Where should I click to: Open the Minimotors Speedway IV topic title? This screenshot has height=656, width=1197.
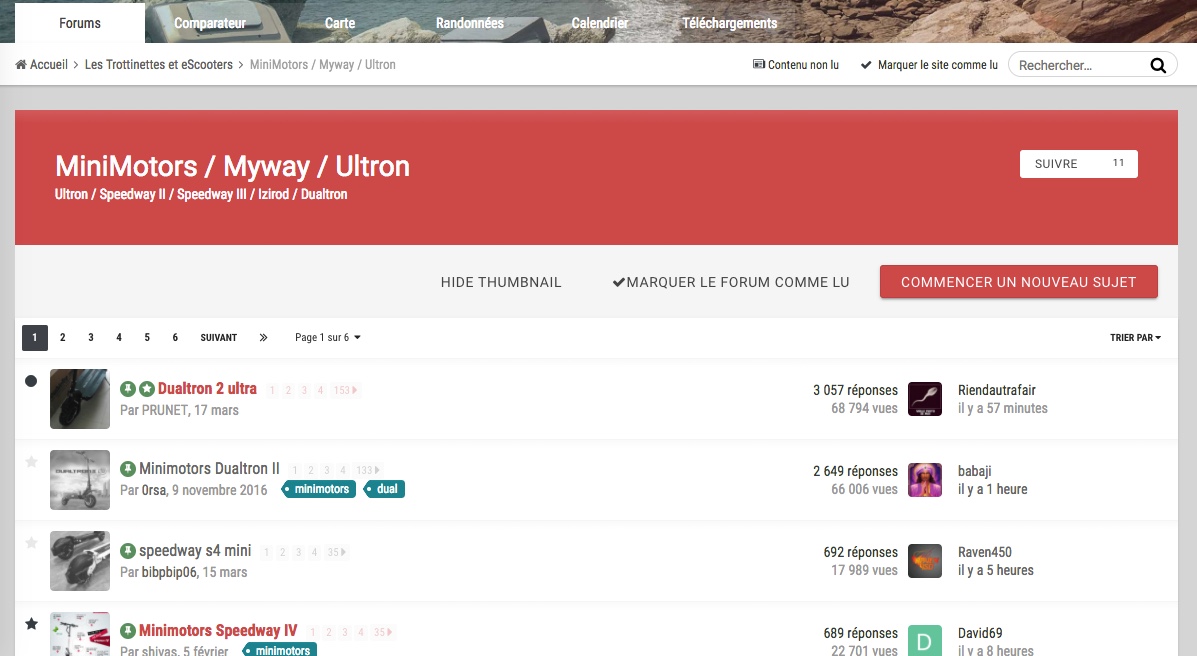(218, 631)
